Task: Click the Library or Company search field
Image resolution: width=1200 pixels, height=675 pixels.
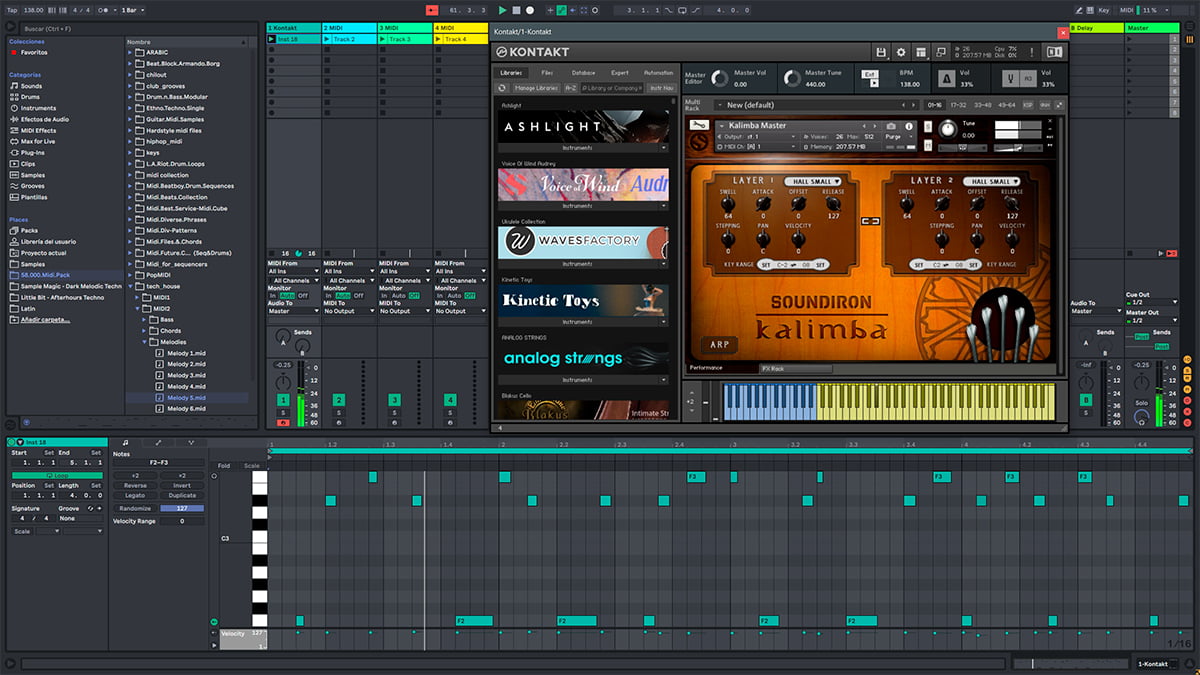Action: tap(610, 88)
